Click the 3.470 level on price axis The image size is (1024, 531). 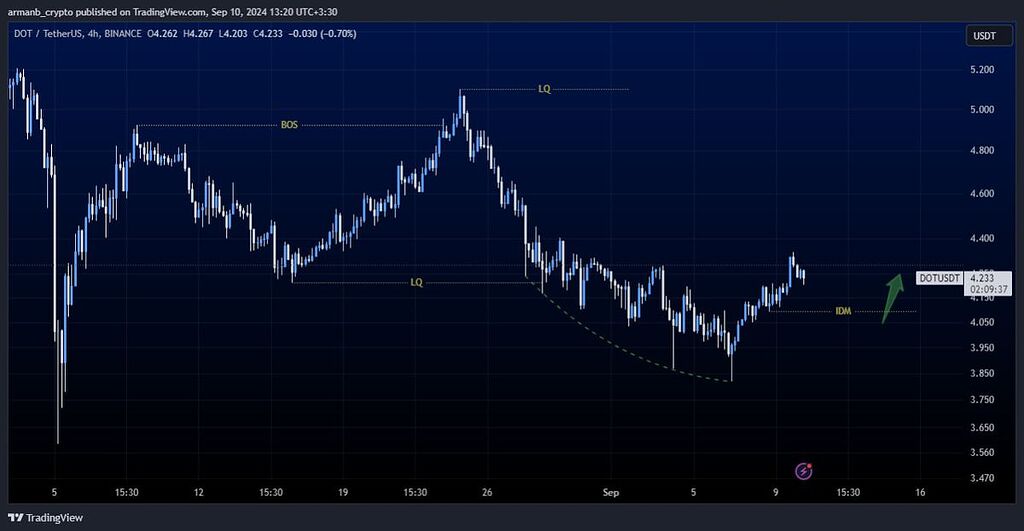[981, 479]
